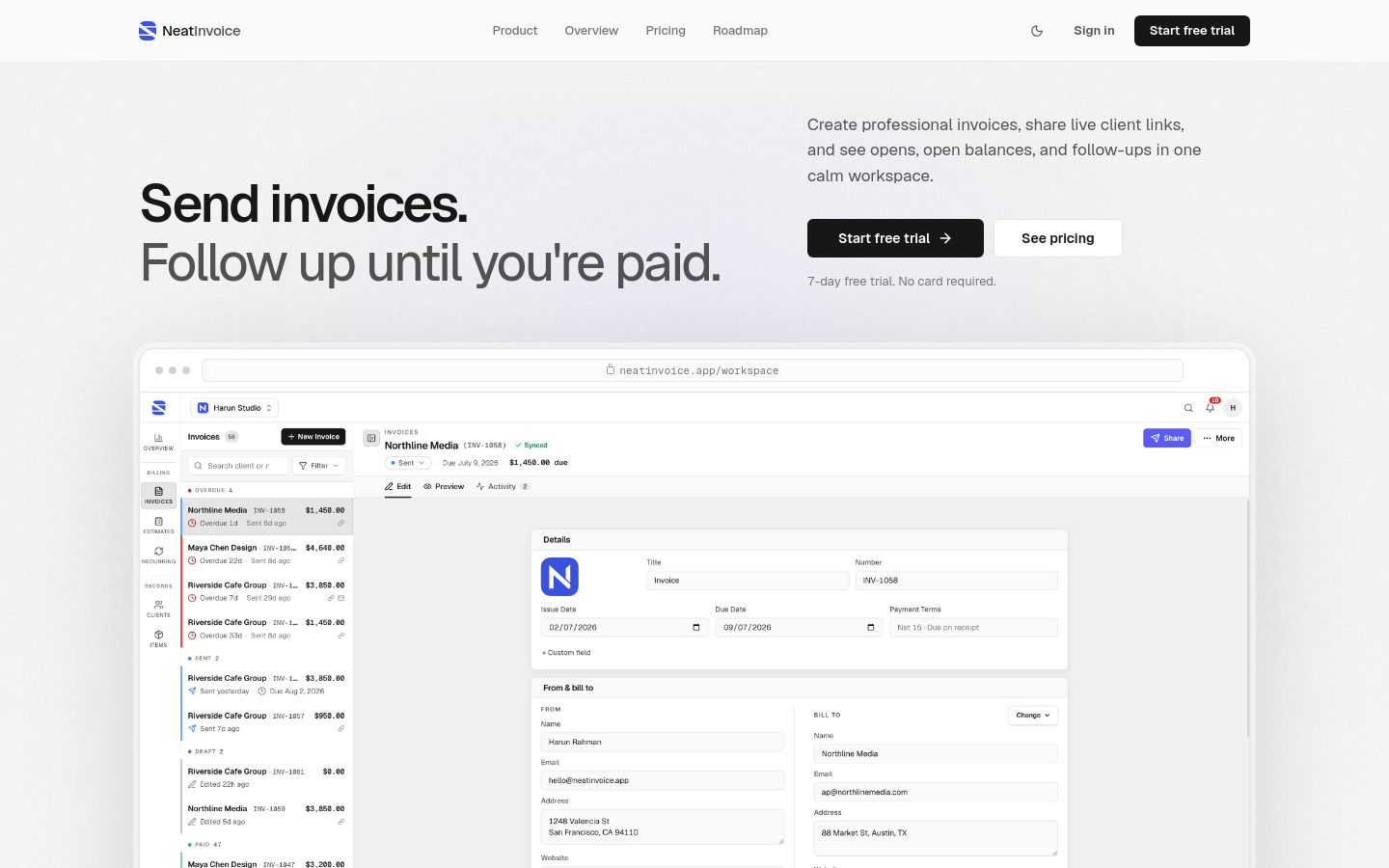1389x868 pixels.
Task: Click the link icon on Northline Media INV-1058 row
Action: click(x=340, y=524)
